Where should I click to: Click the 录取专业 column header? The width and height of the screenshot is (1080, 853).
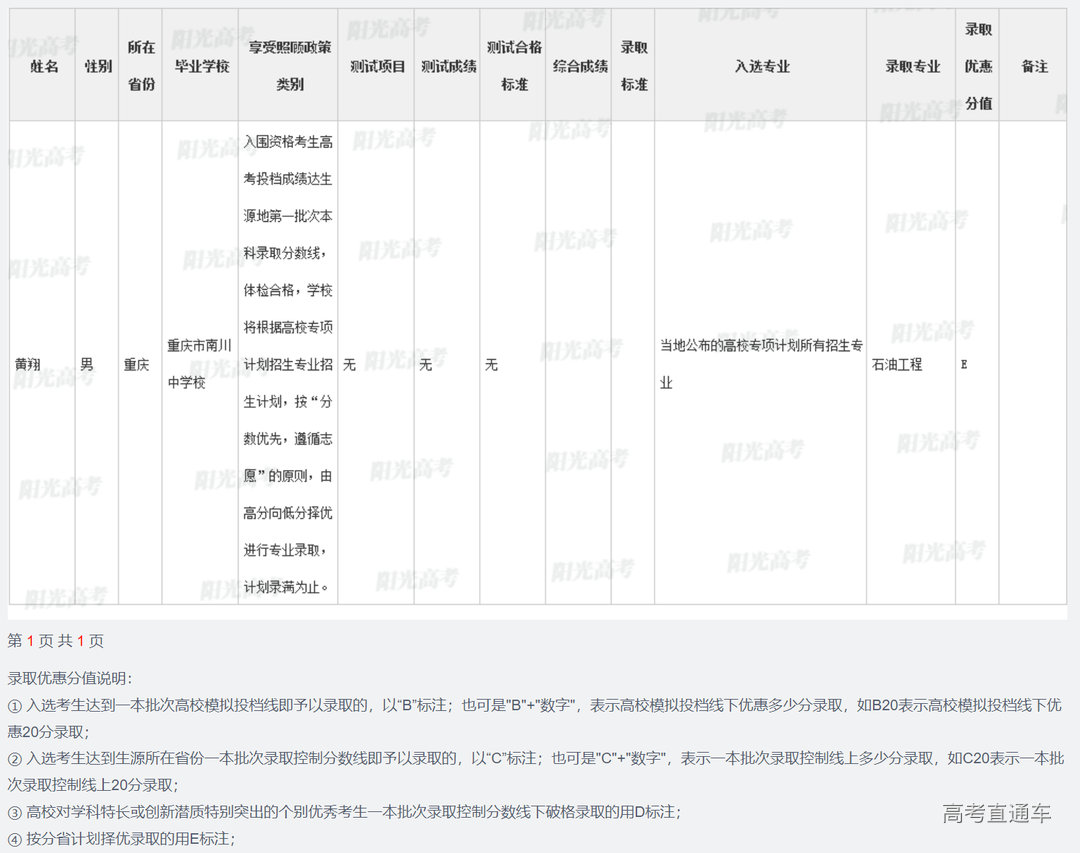[912, 66]
